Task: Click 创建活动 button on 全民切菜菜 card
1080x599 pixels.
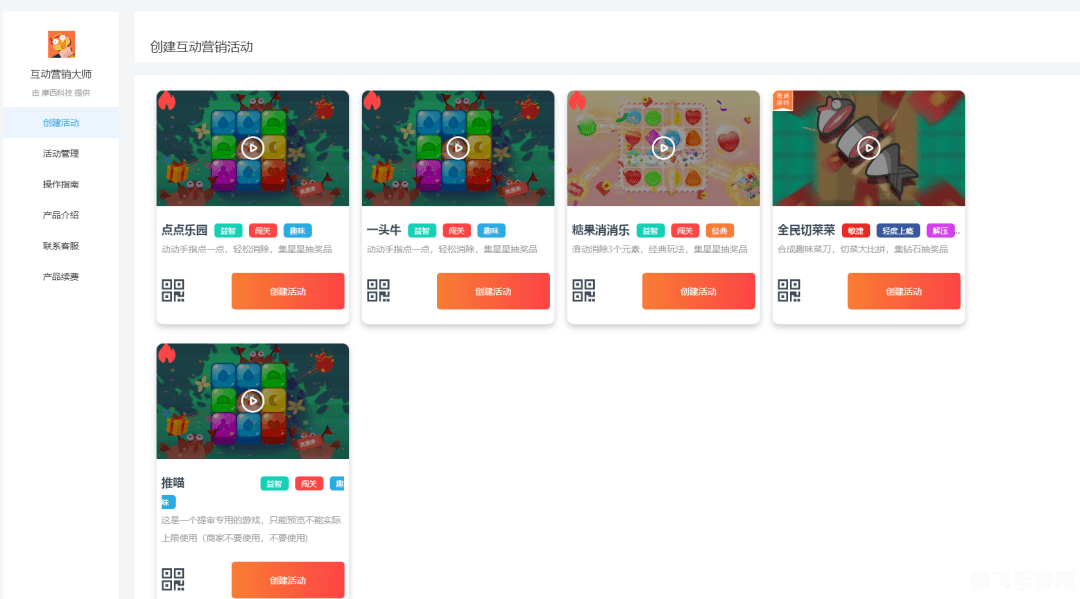Action: pos(904,291)
